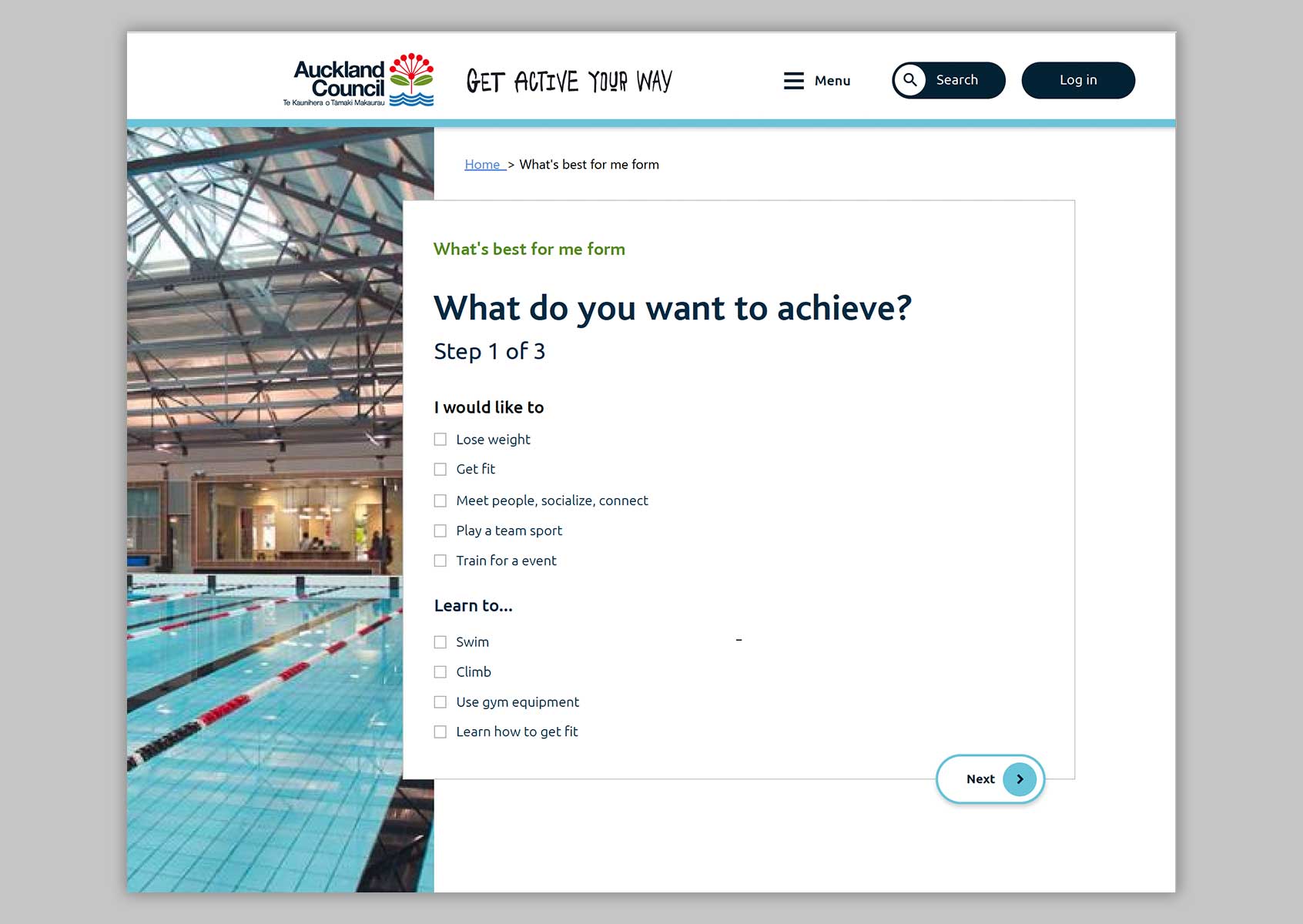Tick the Train for a event checkbox
This screenshot has width=1303, height=924.
tap(440, 561)
